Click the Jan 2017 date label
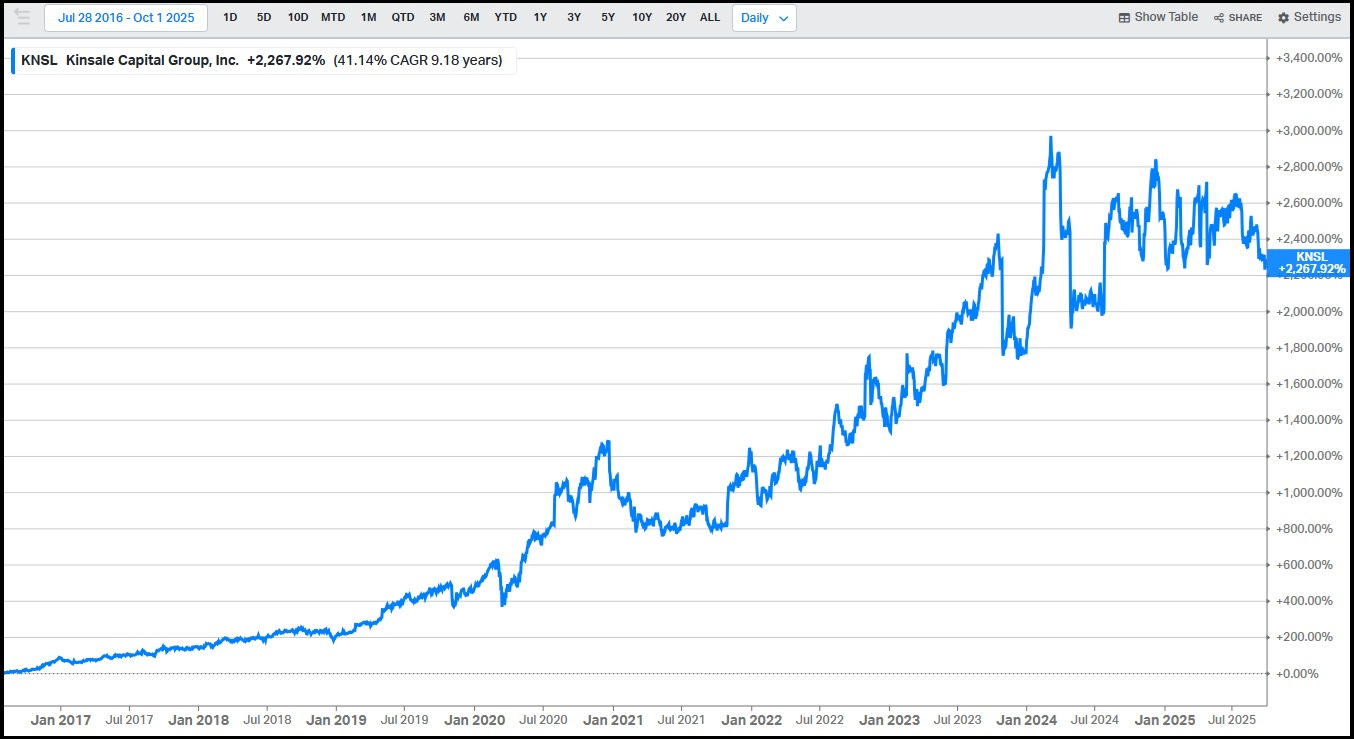 coord(60,720)
